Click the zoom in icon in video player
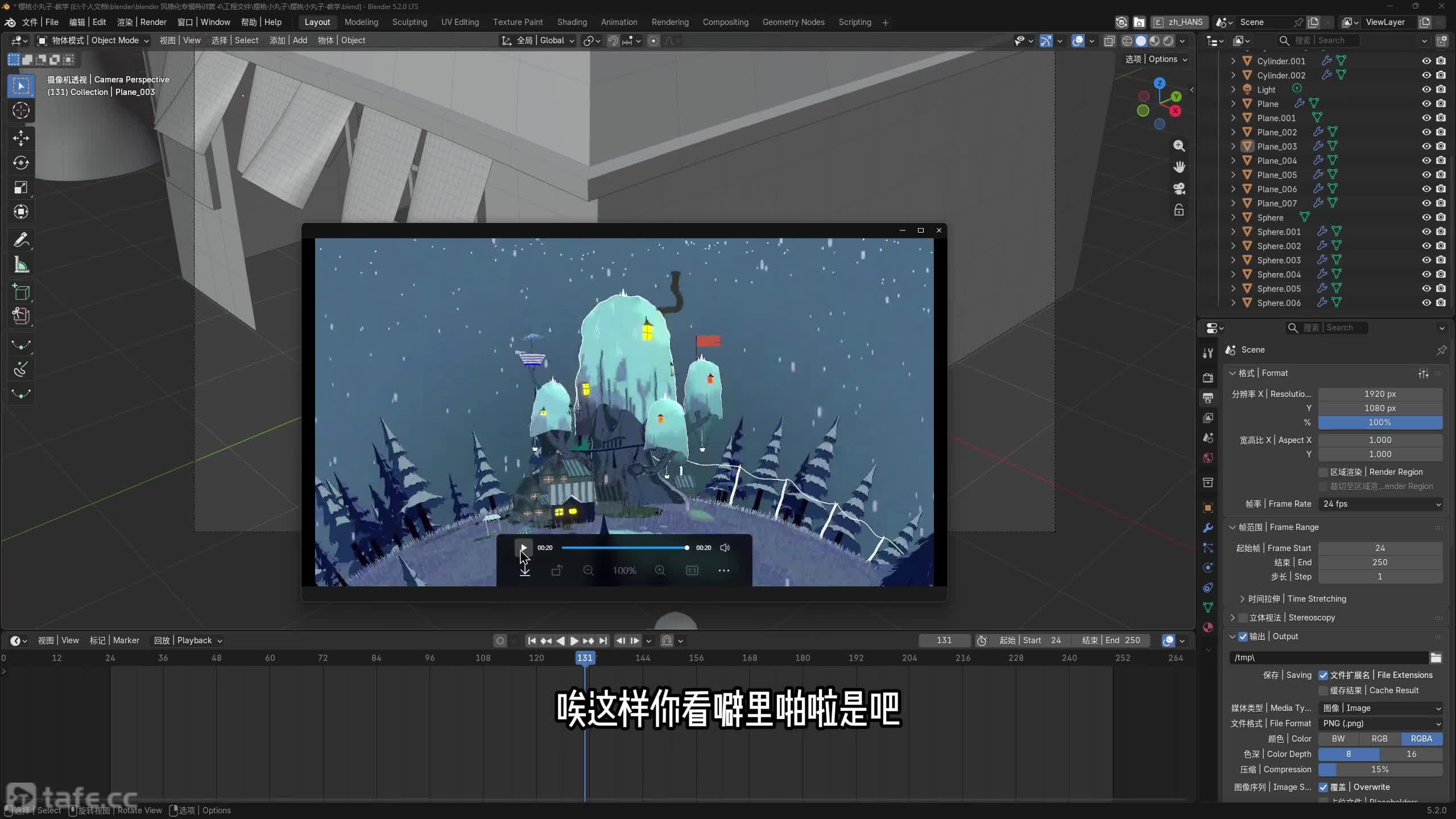 coord(660,570)
